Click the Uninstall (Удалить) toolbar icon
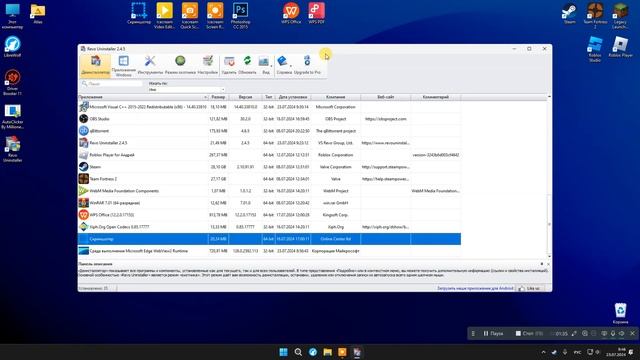Screen dimensions: 640x360 (x=229, y=65)
